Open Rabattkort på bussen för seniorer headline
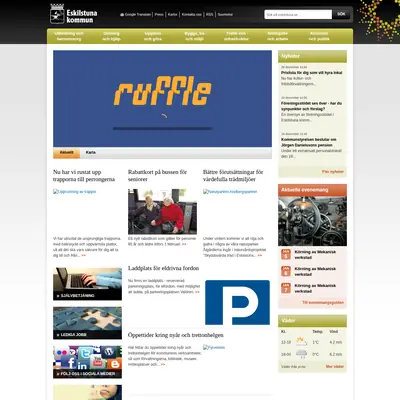Image resolution: width=400 pixels, height=400 pixels. pos(157,176)
